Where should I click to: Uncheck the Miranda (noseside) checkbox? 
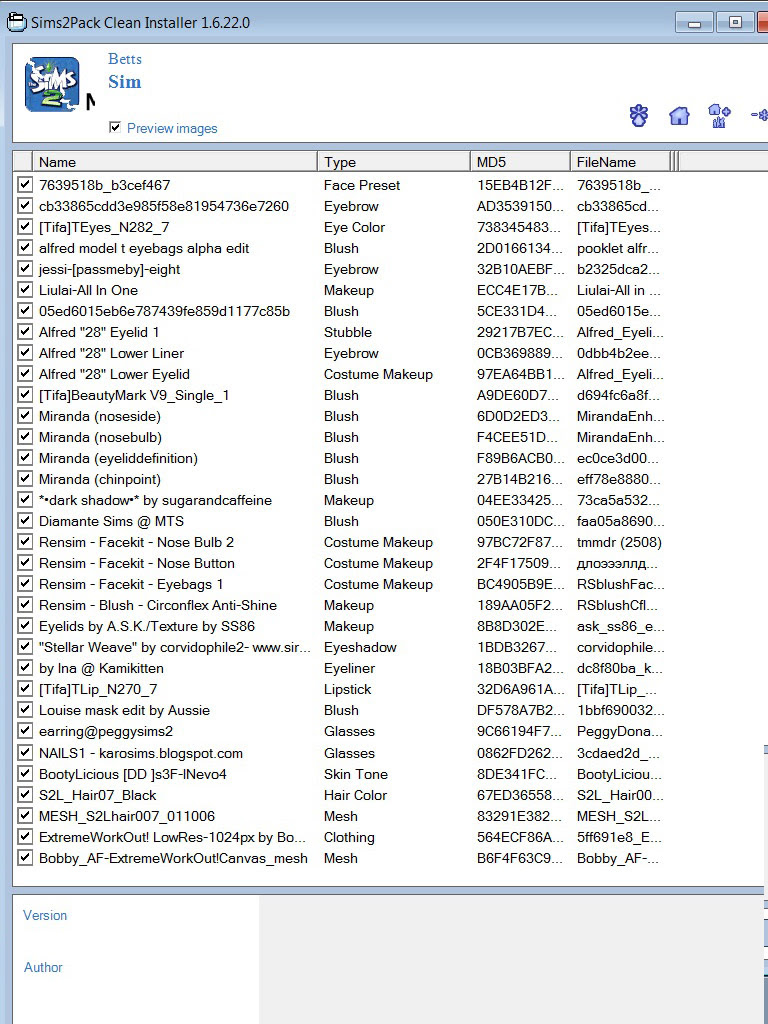pyautogui.click(x=25, y=416)
